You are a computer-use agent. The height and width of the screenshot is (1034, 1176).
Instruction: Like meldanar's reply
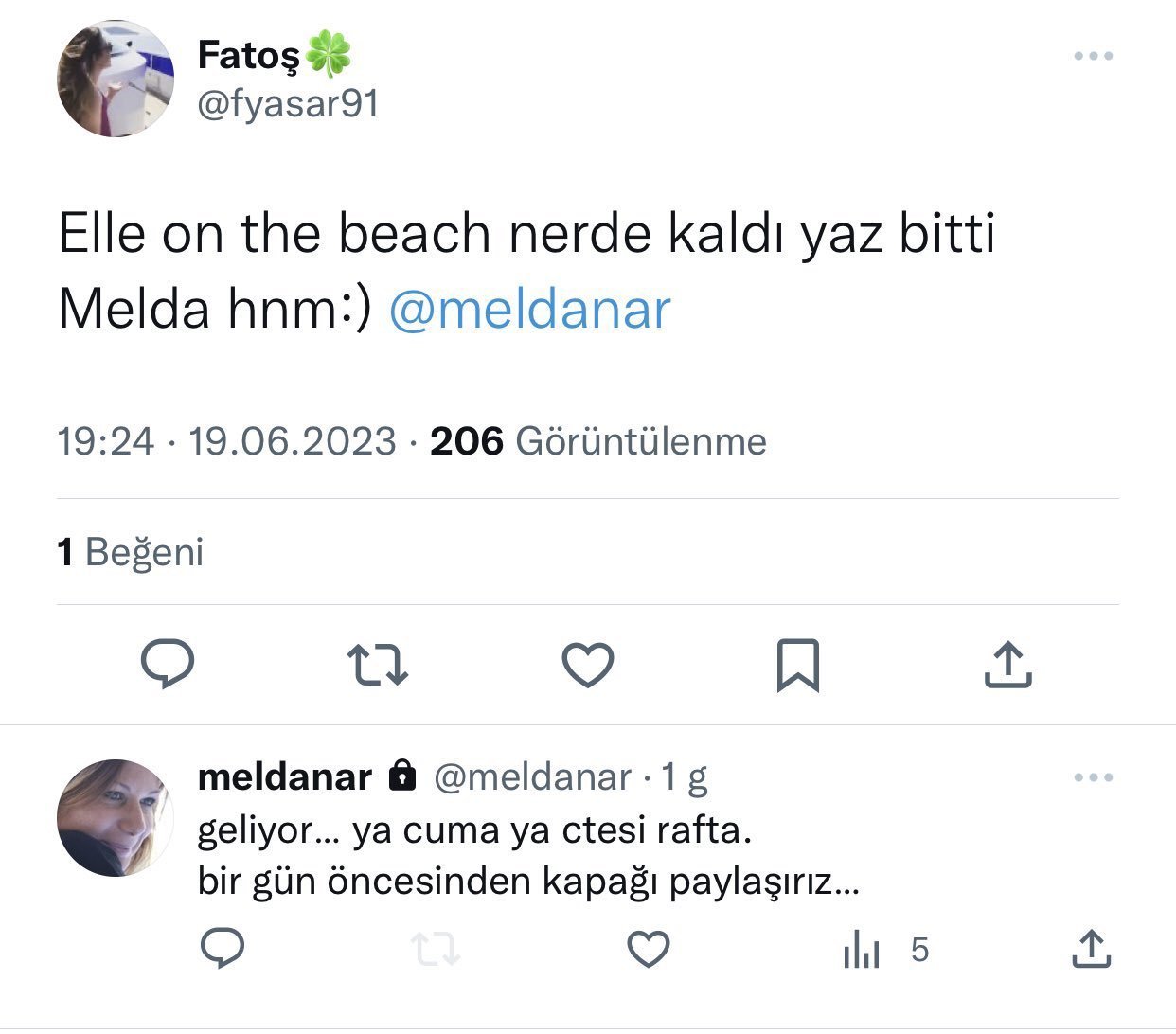[649, 949]
